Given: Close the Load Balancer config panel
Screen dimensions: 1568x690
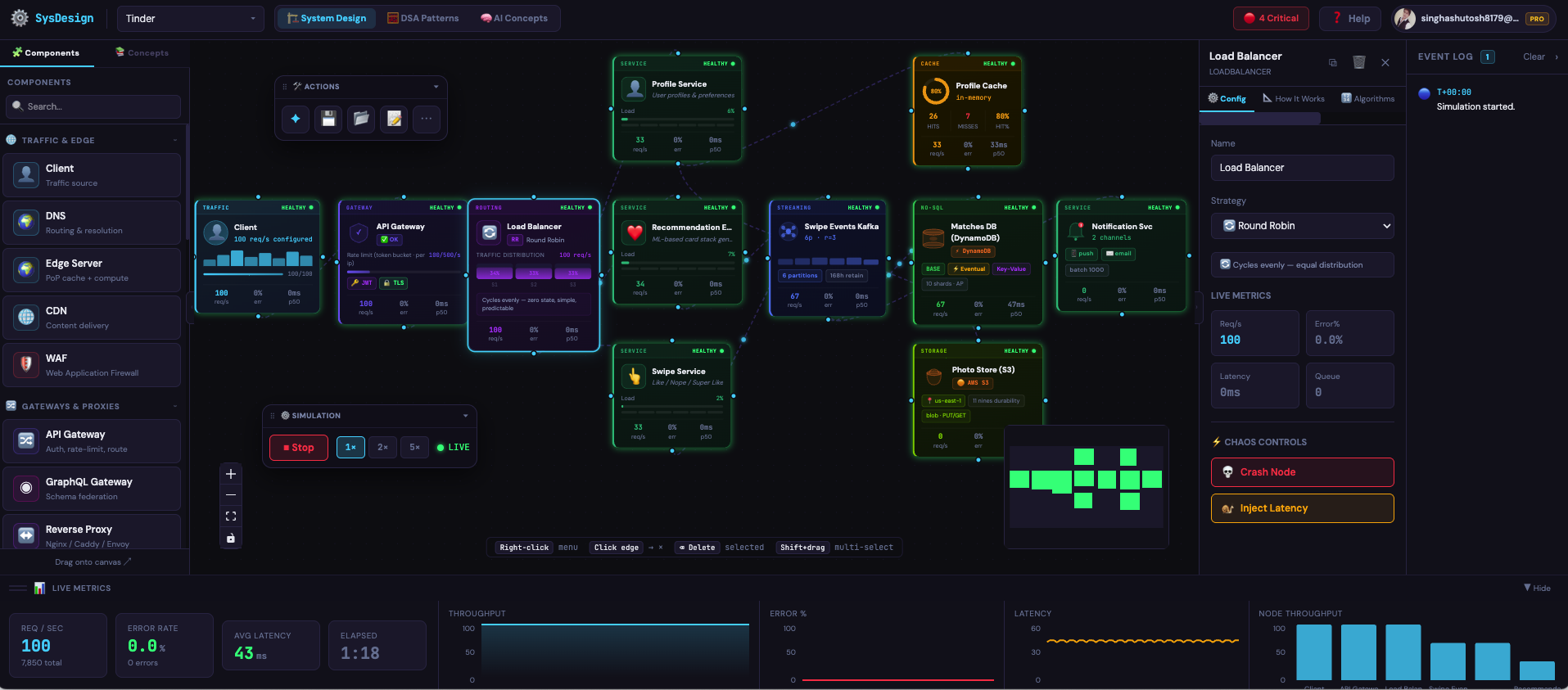Looking at the screenshot, I should (1385, 63).
